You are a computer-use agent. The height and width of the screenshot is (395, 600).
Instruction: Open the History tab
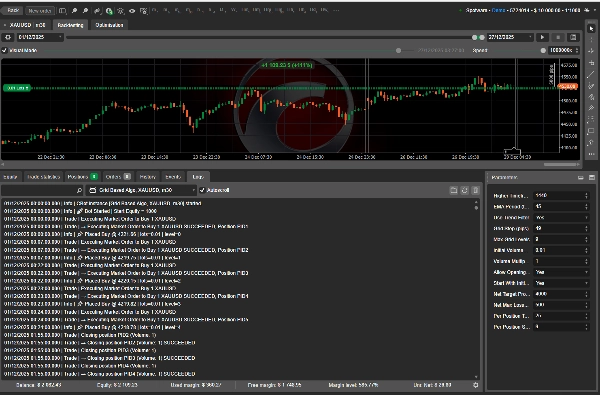pos(148,177)
